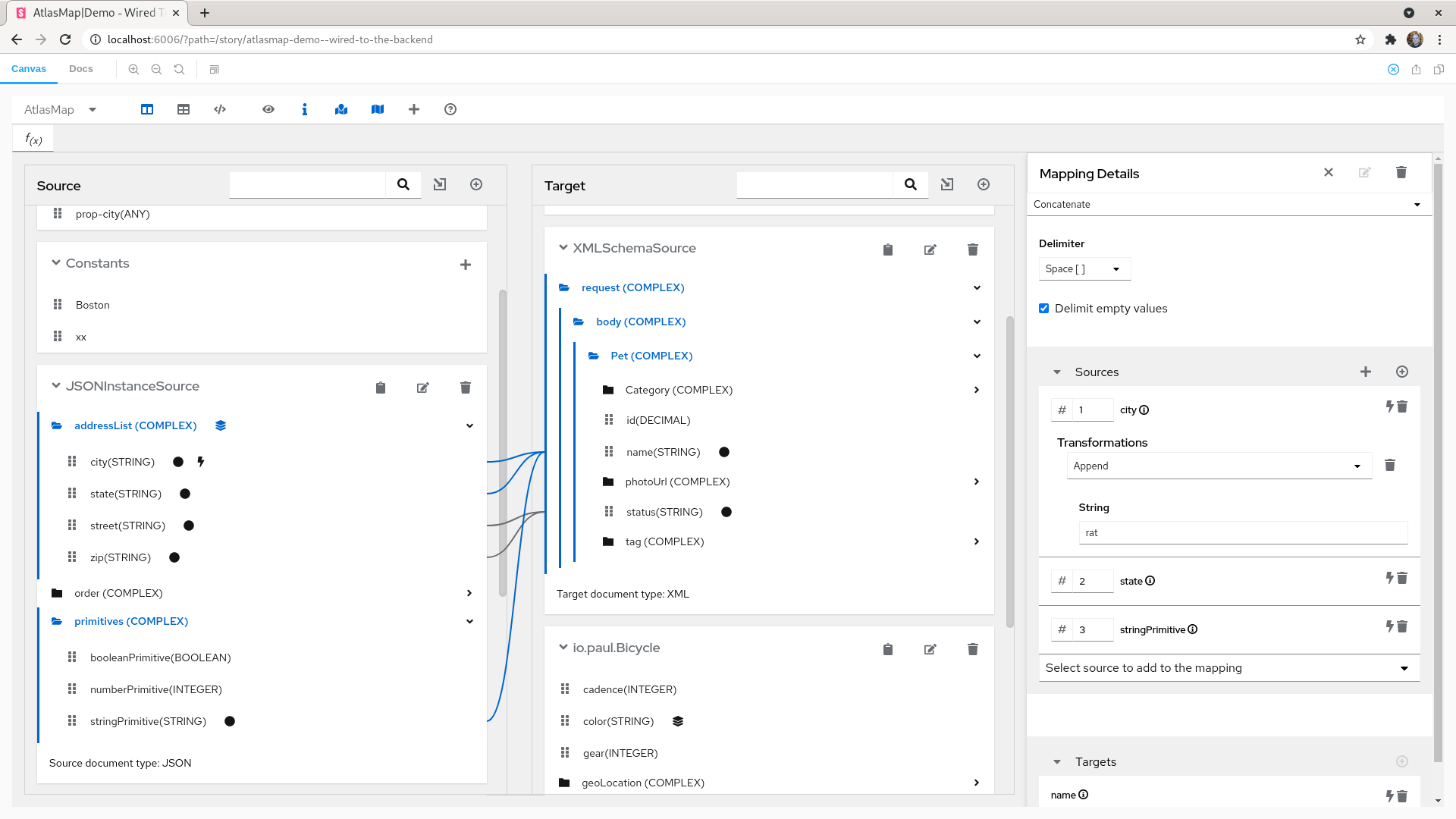1456x819 pixels.
Task: Open the XML inspection code view icon
Action: pyautogui.click(x=219, y=109)
